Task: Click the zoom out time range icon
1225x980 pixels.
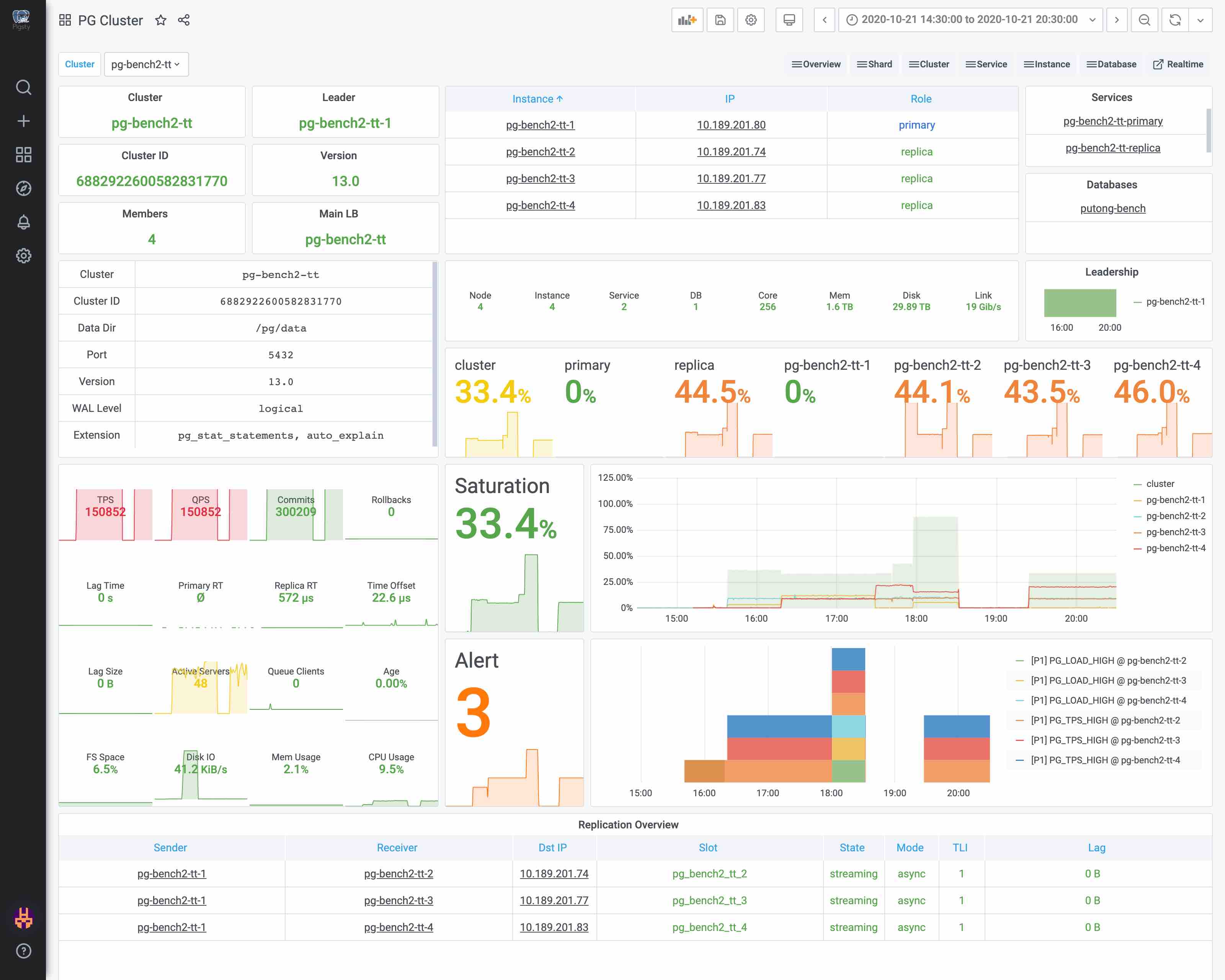Action: click(1144, 20)
